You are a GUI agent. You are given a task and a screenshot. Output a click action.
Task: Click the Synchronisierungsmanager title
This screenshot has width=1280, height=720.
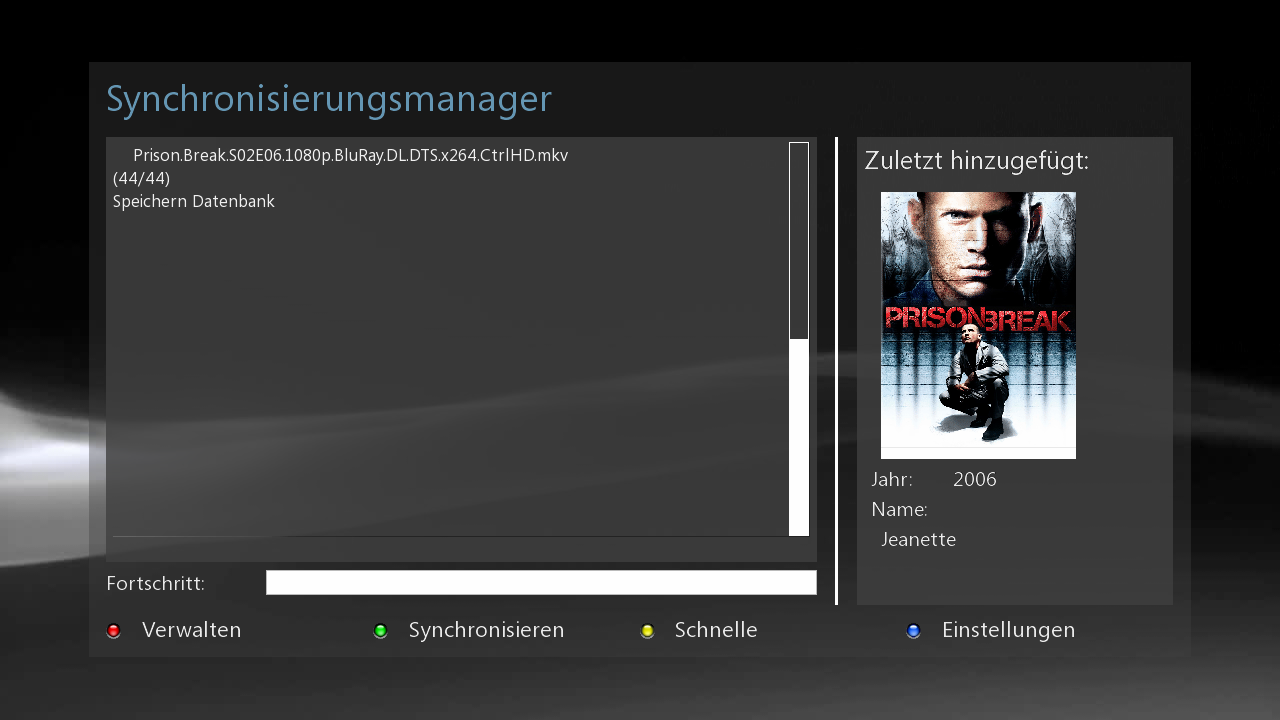(x=329, y=99)
